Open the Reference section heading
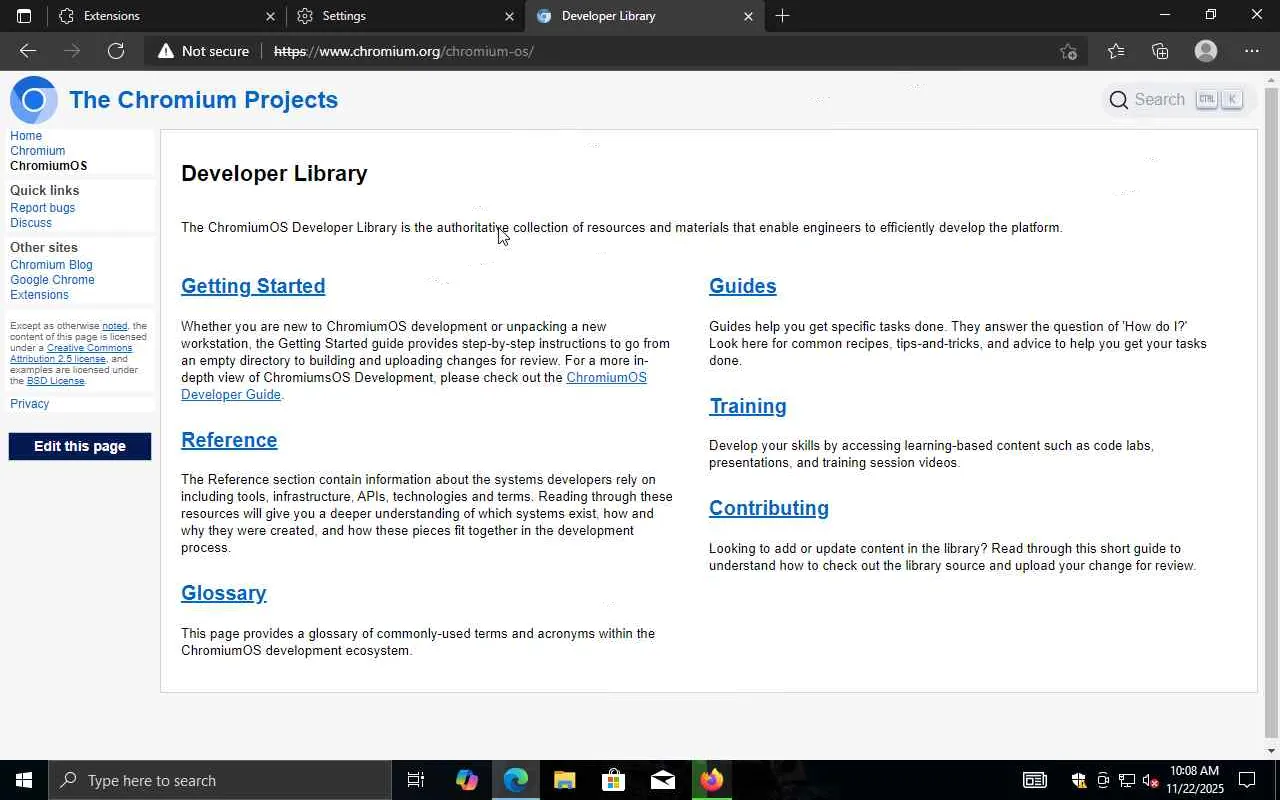 229,440
